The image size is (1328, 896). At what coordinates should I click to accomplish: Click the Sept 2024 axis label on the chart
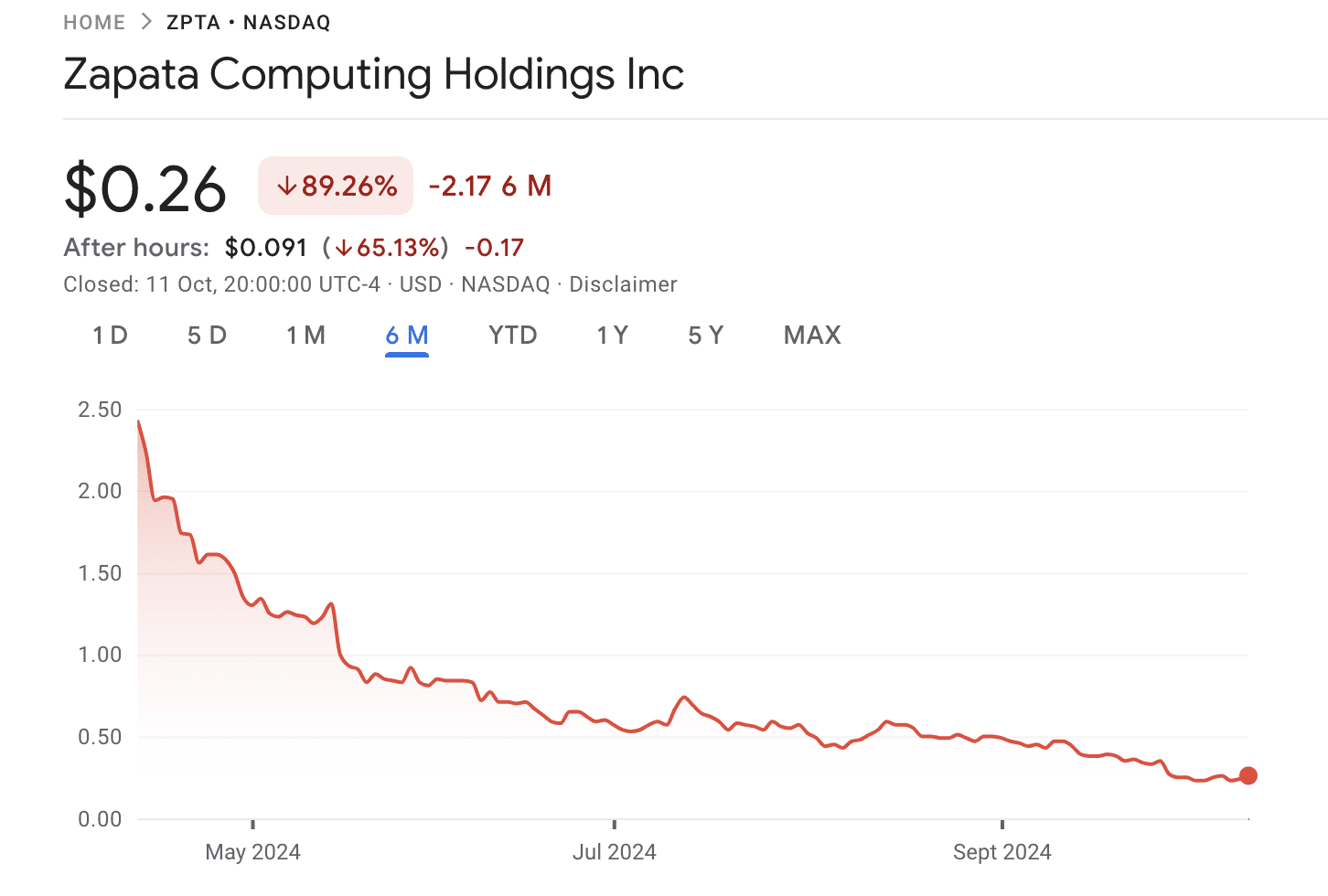[x=1001, y=851]
